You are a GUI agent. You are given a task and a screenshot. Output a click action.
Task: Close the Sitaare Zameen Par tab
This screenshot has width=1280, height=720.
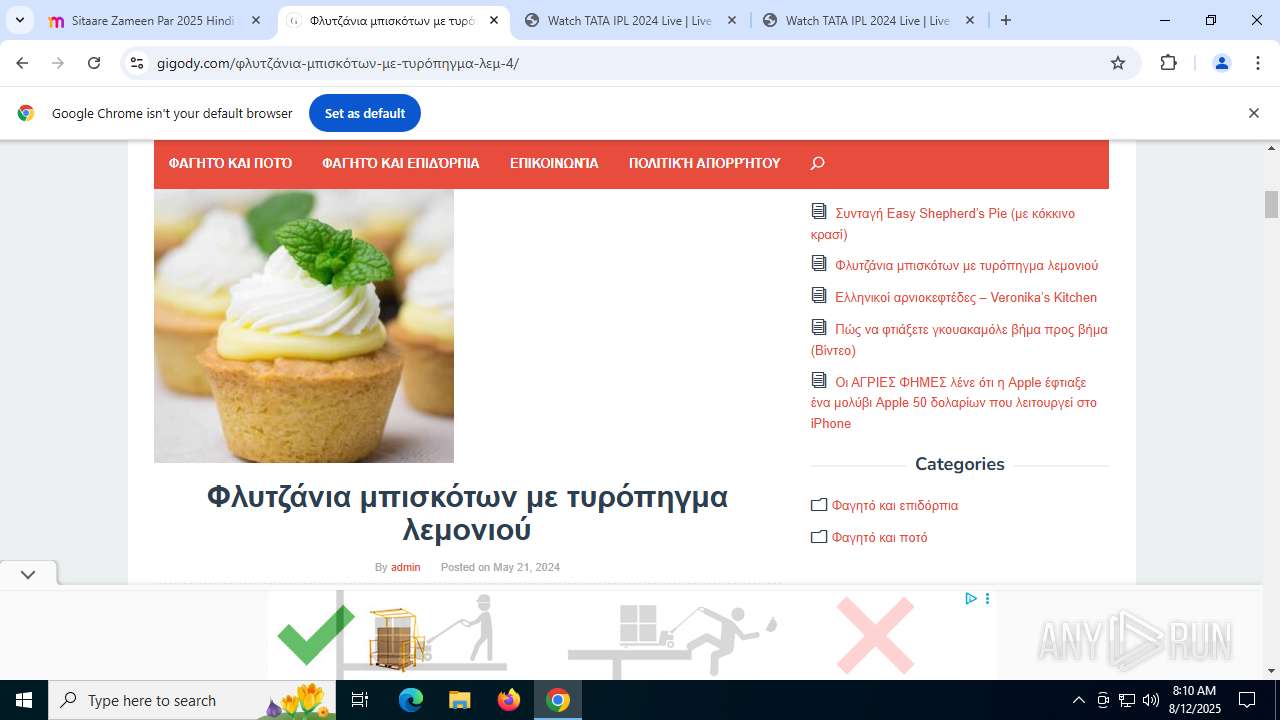(255, 20)
